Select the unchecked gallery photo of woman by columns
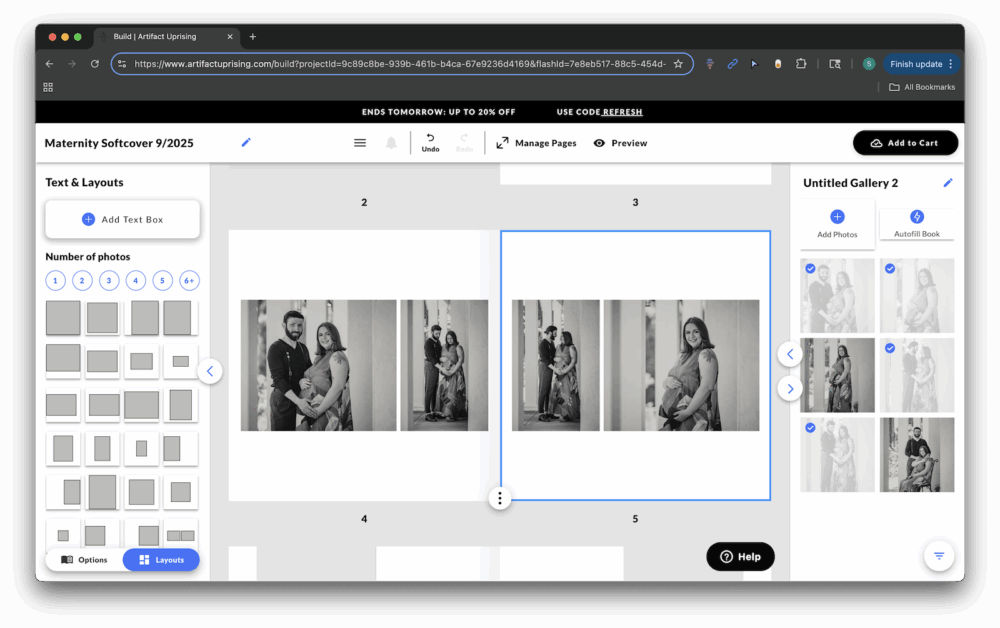The height and width of the screenshot is (628, 1000). point(837,375)
